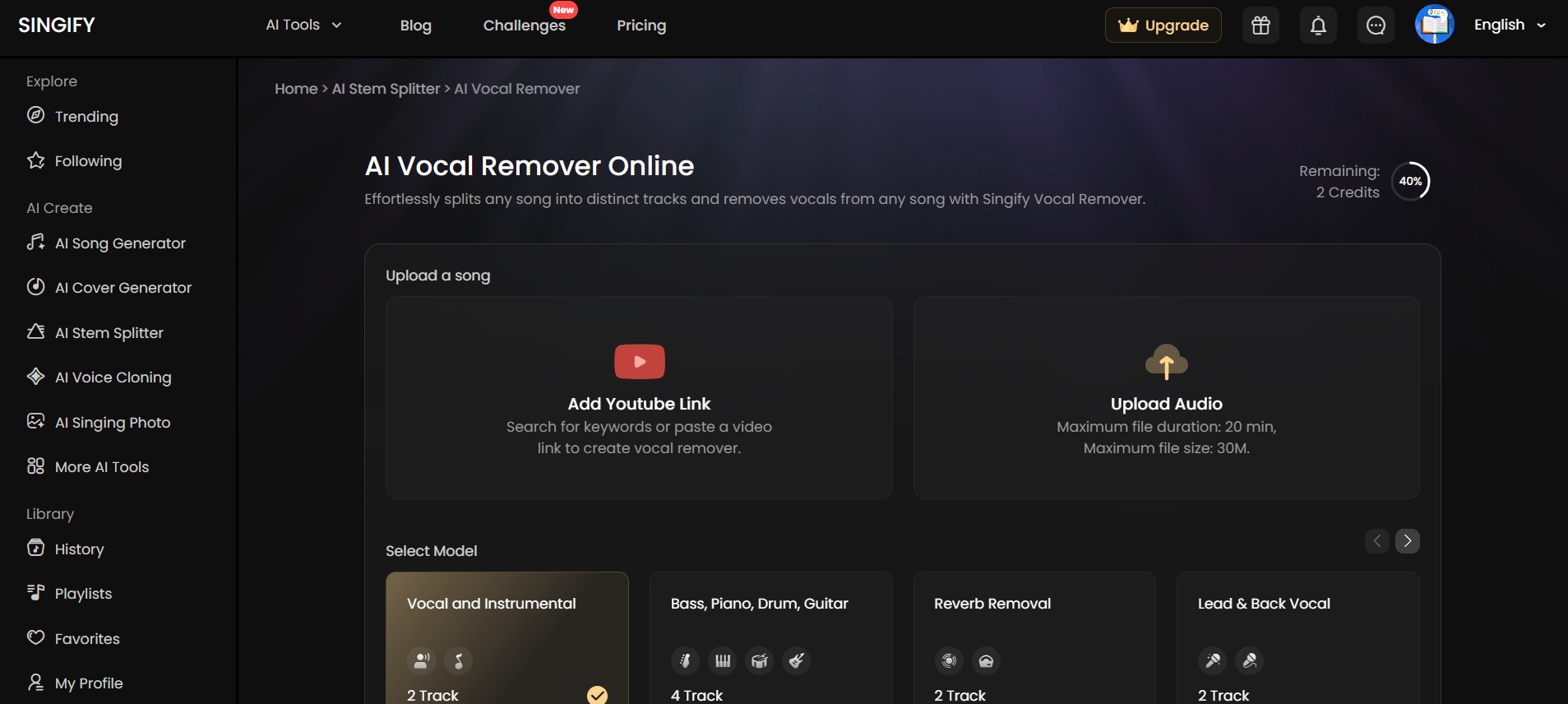Click the cloud upload arrow icon
The image size is (1568, 704).
tap(1166, 362)
